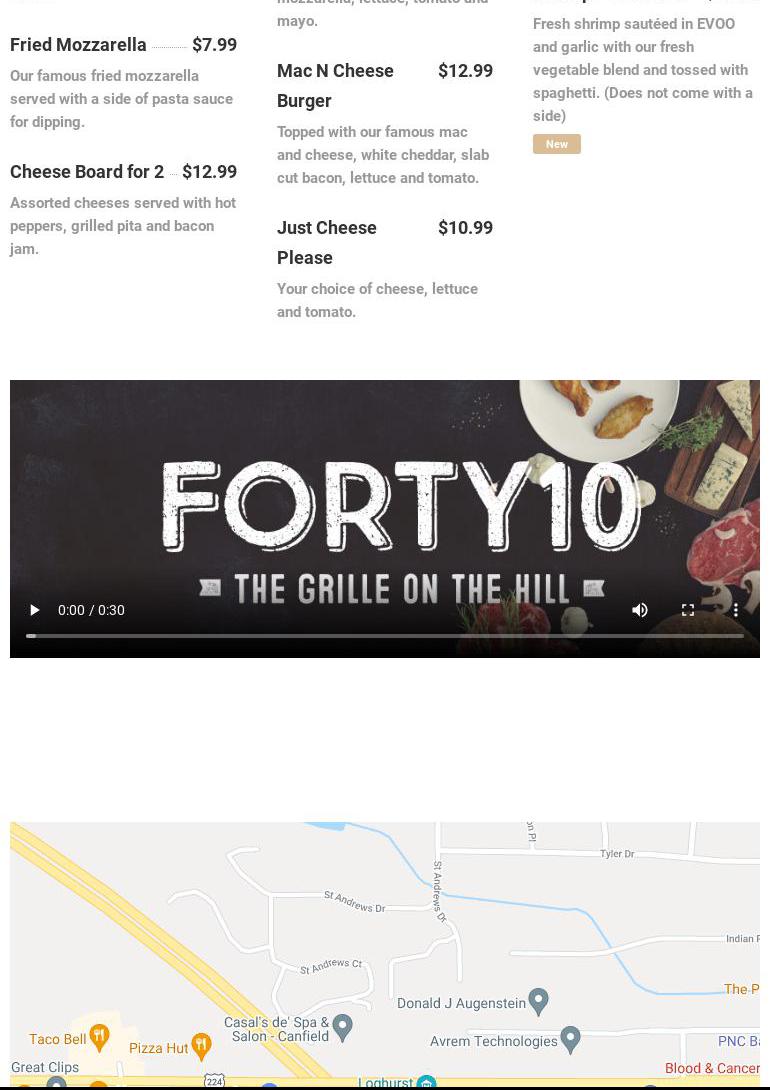Click the New badge on shrimp dish
Screen dimensions: 770x1090
(x=557, y=144)
